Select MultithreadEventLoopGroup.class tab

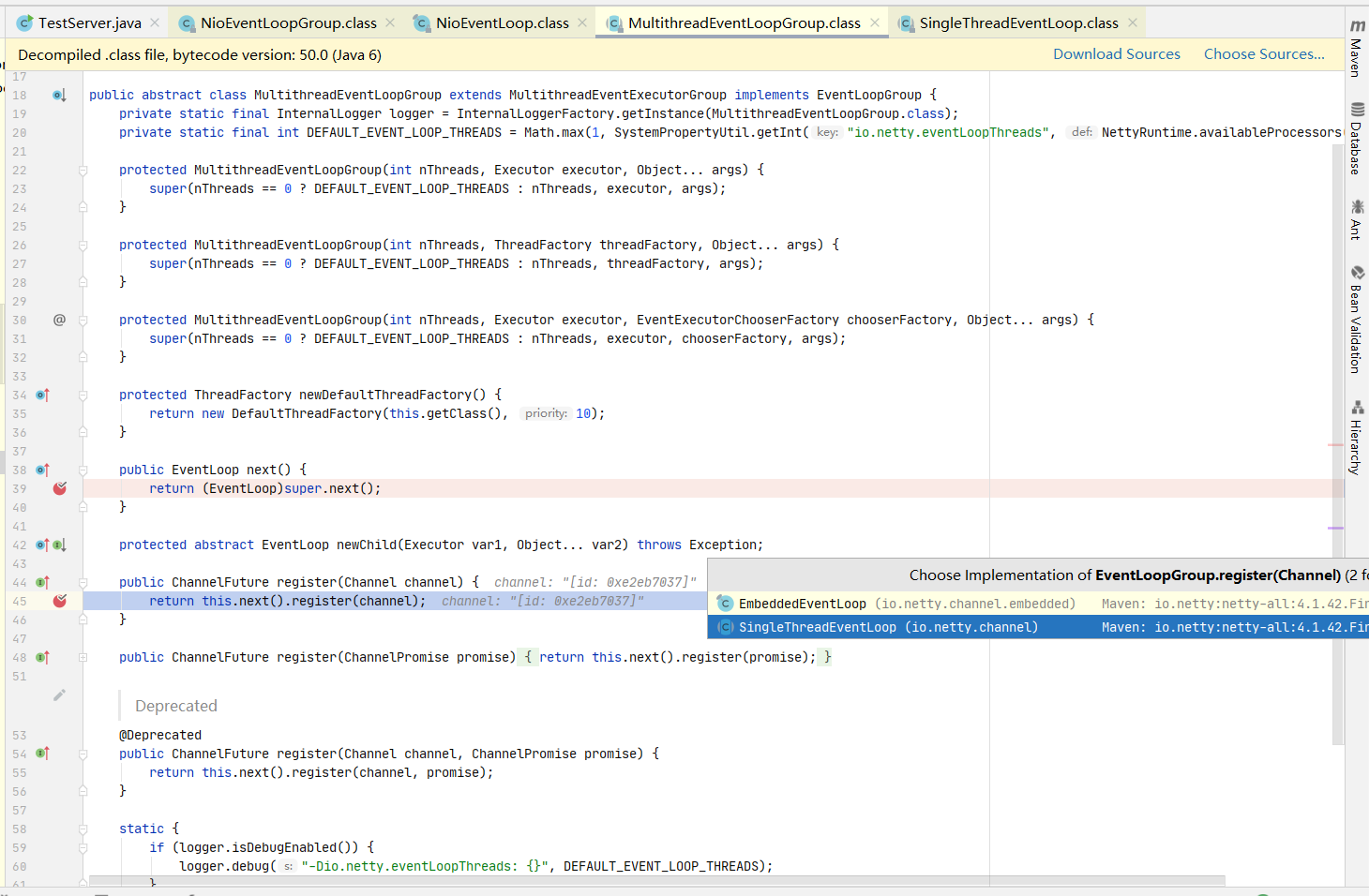744,22
